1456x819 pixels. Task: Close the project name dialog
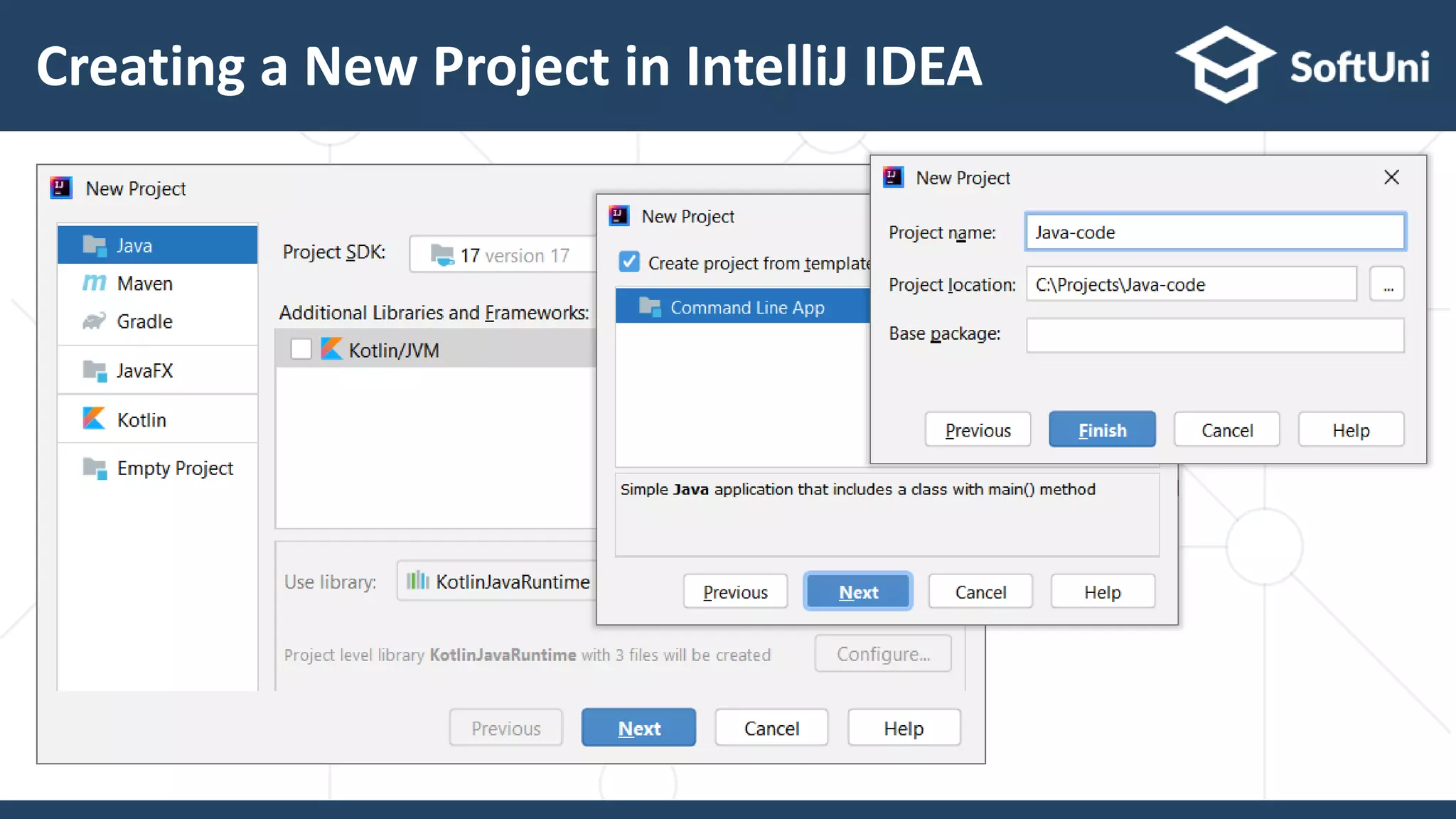click(x=1391, y=177)
